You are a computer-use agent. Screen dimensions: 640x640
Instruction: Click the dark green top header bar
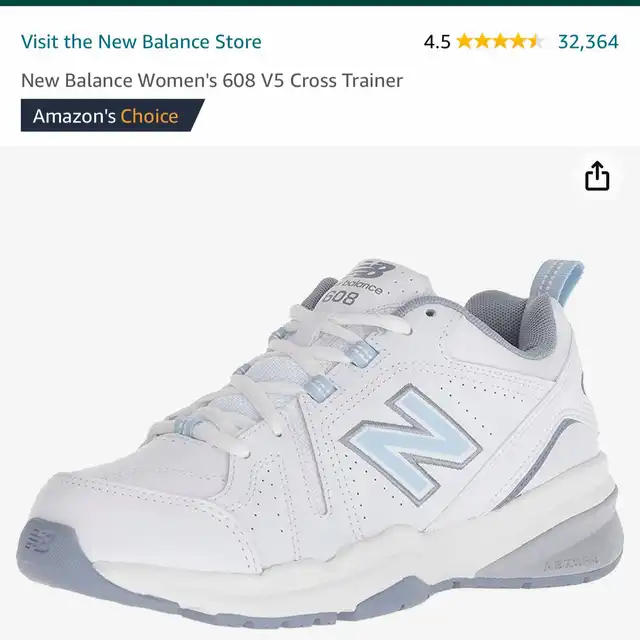click(x=320, y=3)
